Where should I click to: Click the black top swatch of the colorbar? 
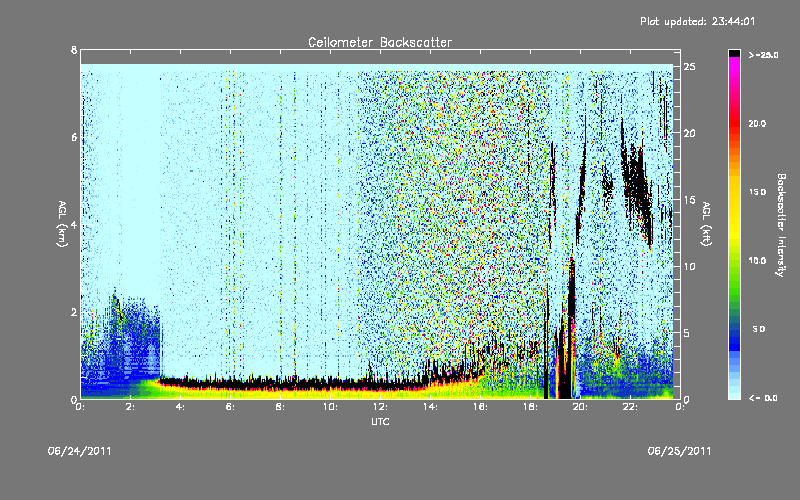point(734,53)
